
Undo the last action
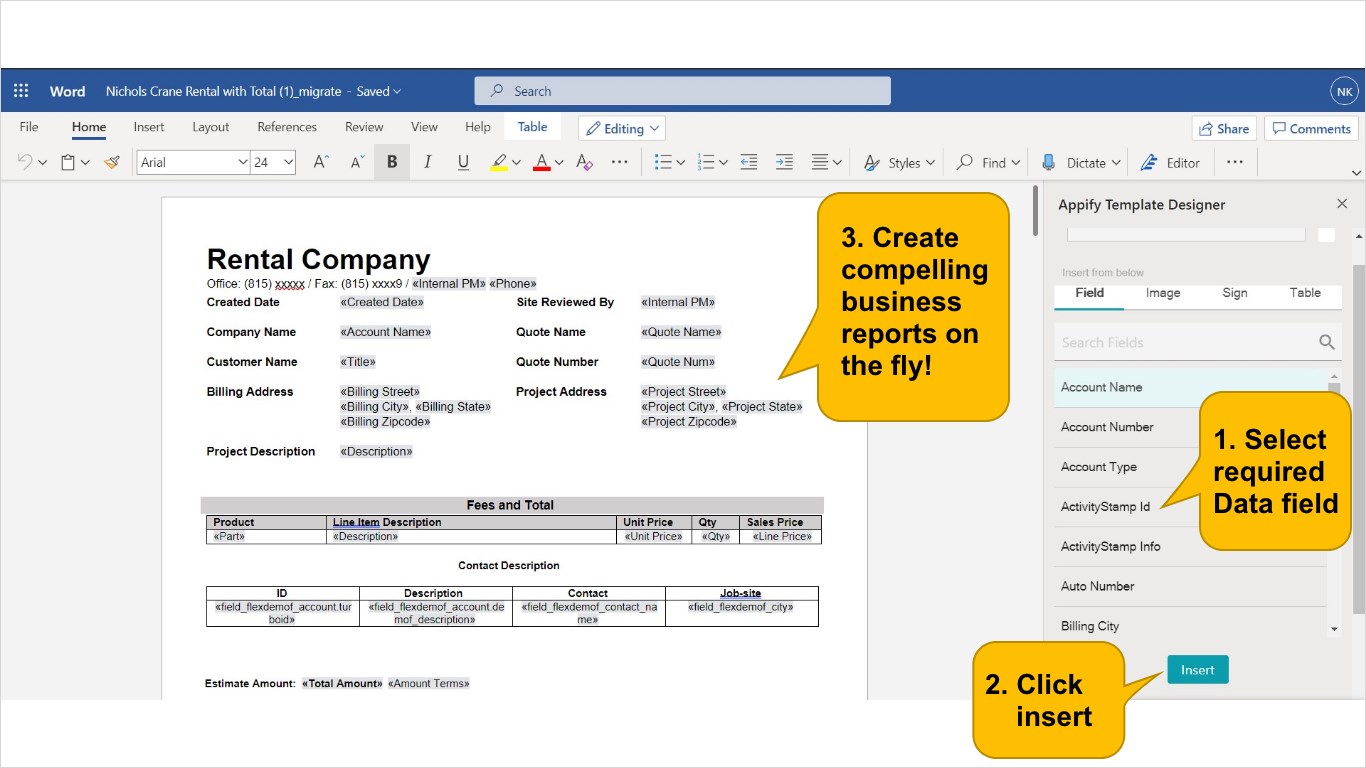[x=25, y=162]
